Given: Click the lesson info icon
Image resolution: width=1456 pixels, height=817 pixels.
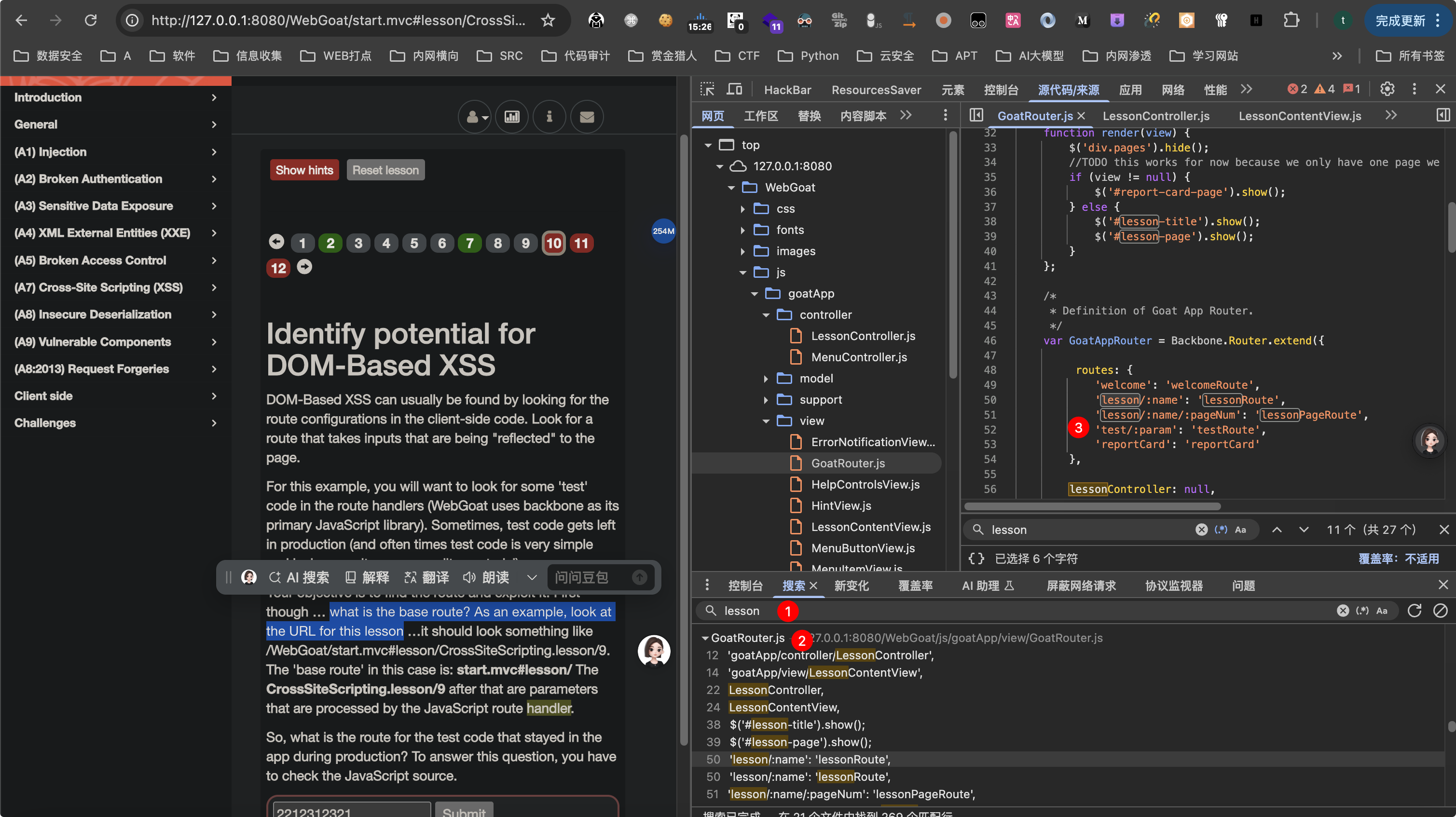Looking at the screenshot, I should coord(549,116).
